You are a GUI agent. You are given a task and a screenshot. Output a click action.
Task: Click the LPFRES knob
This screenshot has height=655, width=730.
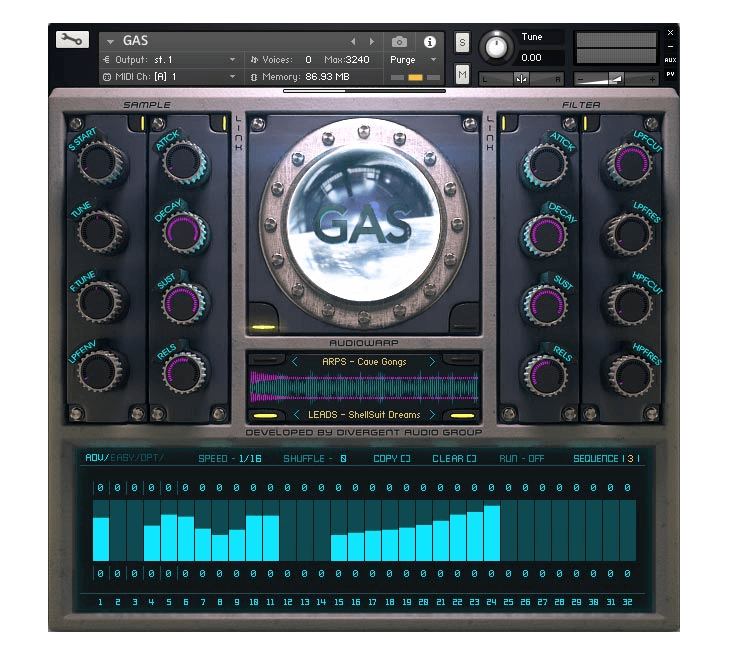(630, 234)
